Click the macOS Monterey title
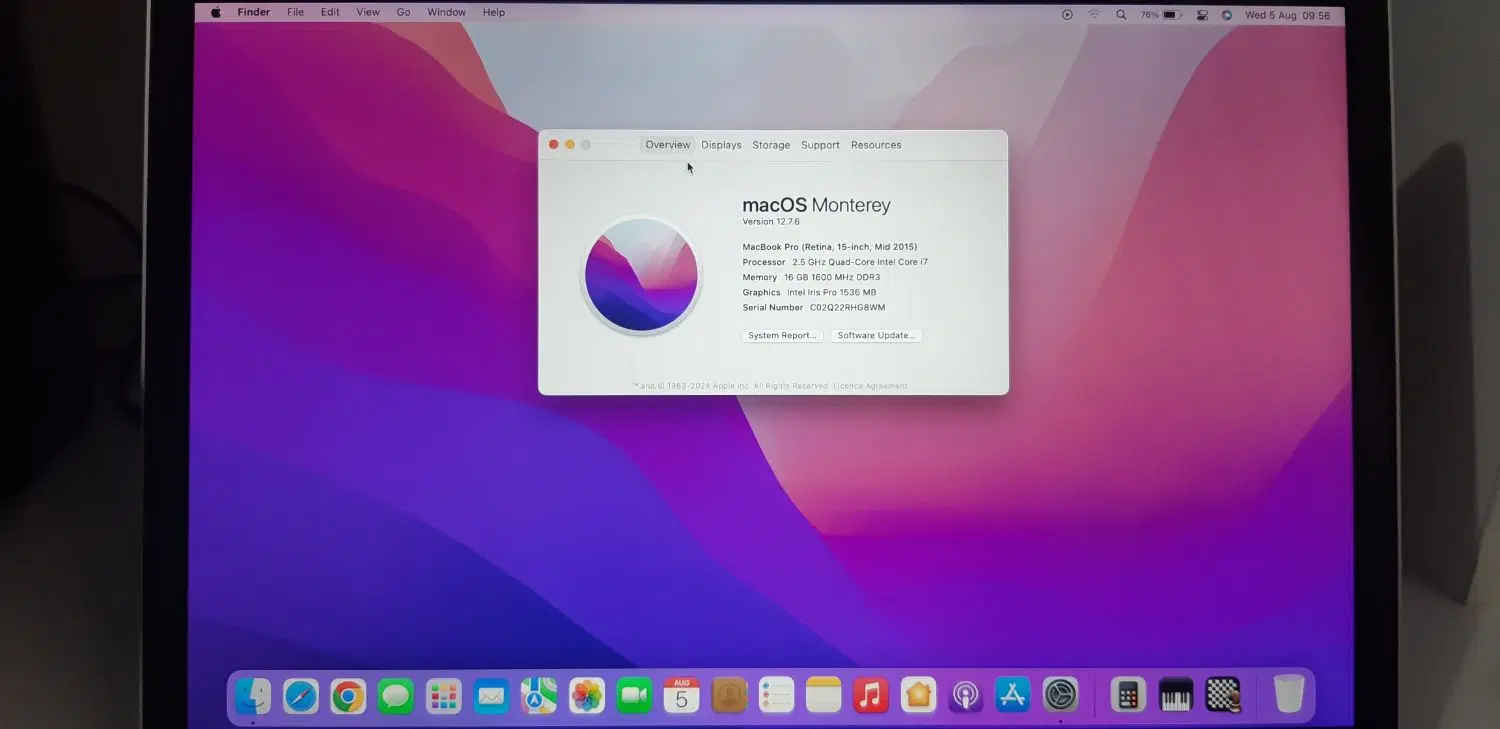This screenshot has width=1500, height=729. point(816,205)
